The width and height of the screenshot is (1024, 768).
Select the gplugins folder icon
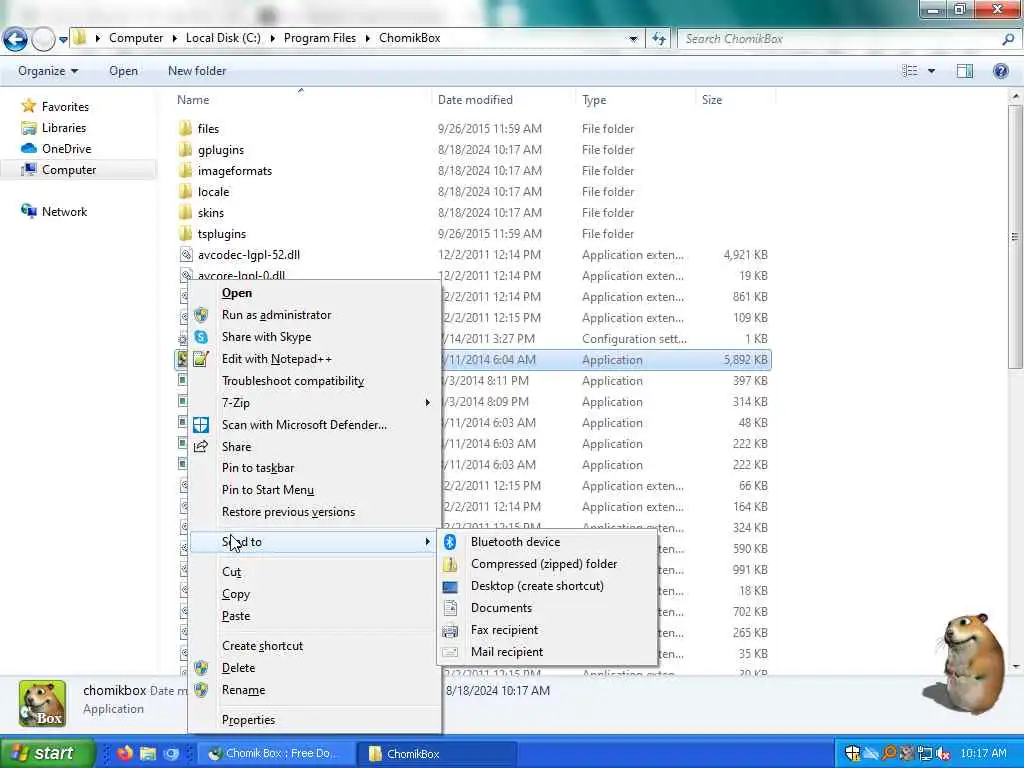pos(185,150)
